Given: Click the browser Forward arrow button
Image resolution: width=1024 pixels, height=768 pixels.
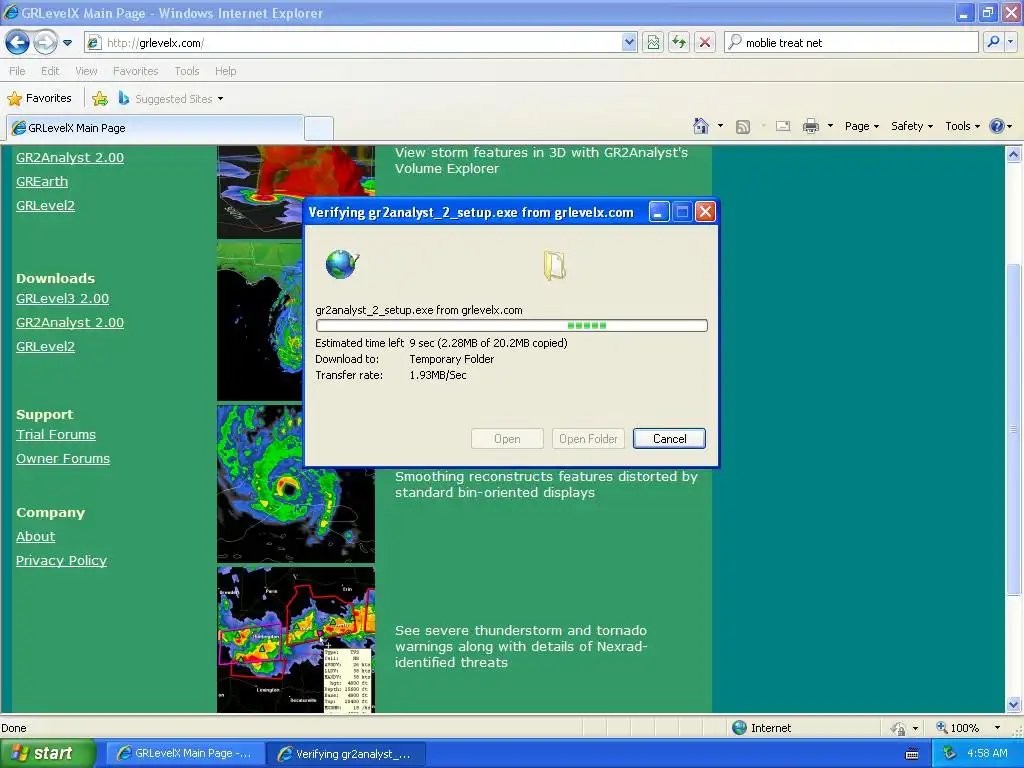Looking at the screenshot, I should [x=45, y=43].
